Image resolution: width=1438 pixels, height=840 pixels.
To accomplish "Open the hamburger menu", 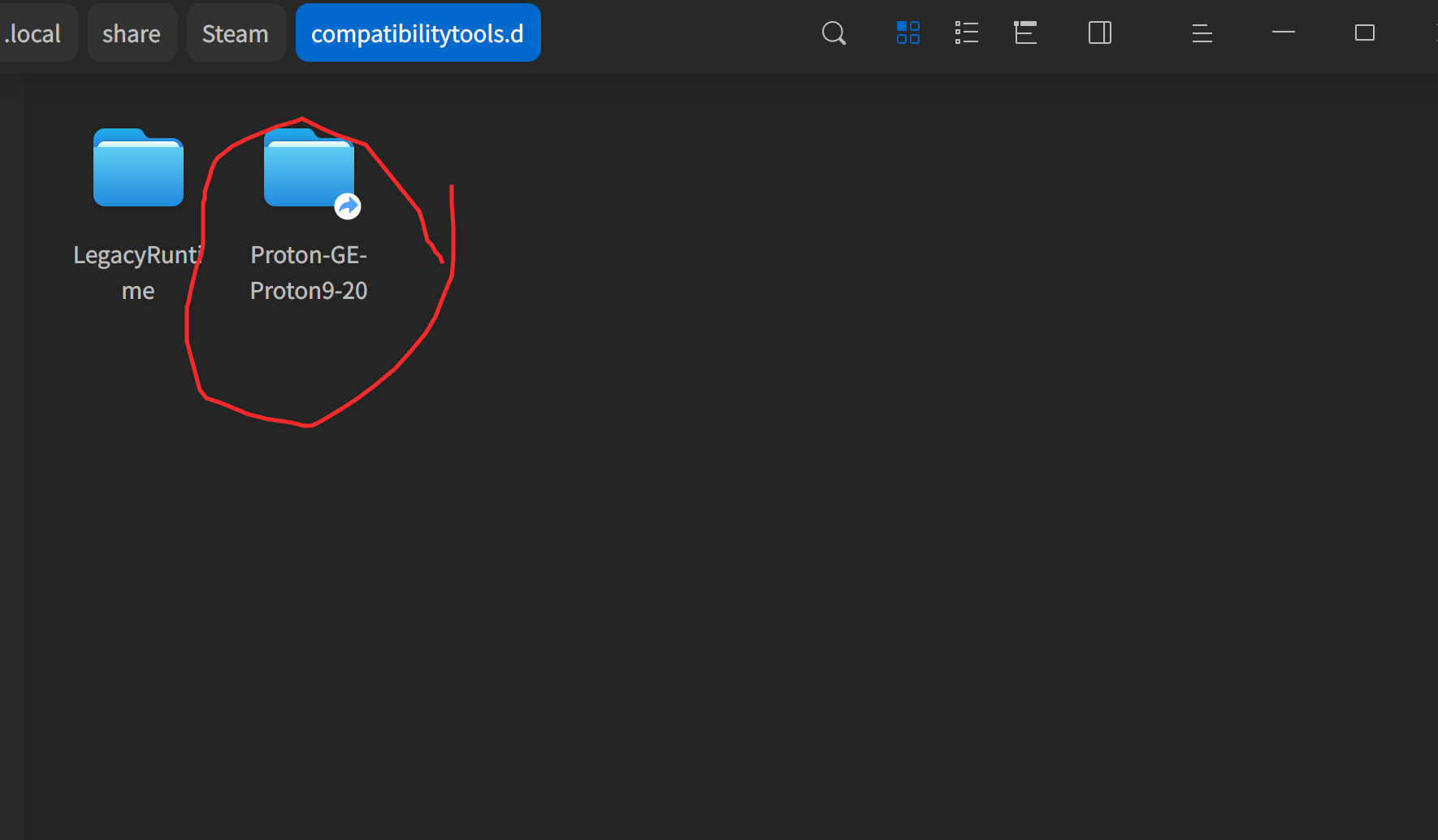I will click(1202, 33).
